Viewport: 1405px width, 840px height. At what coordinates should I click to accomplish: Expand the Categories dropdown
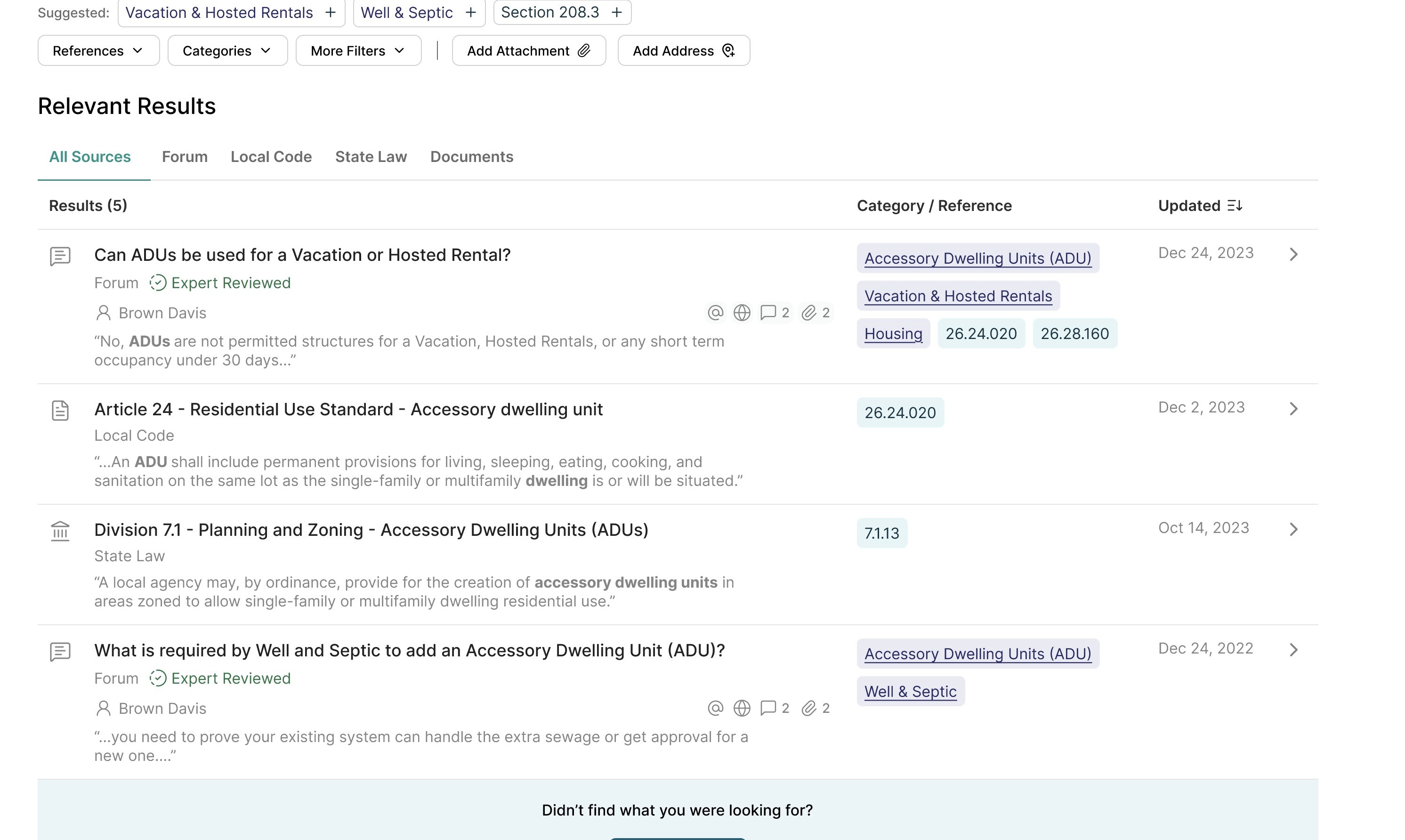point(227,51)
